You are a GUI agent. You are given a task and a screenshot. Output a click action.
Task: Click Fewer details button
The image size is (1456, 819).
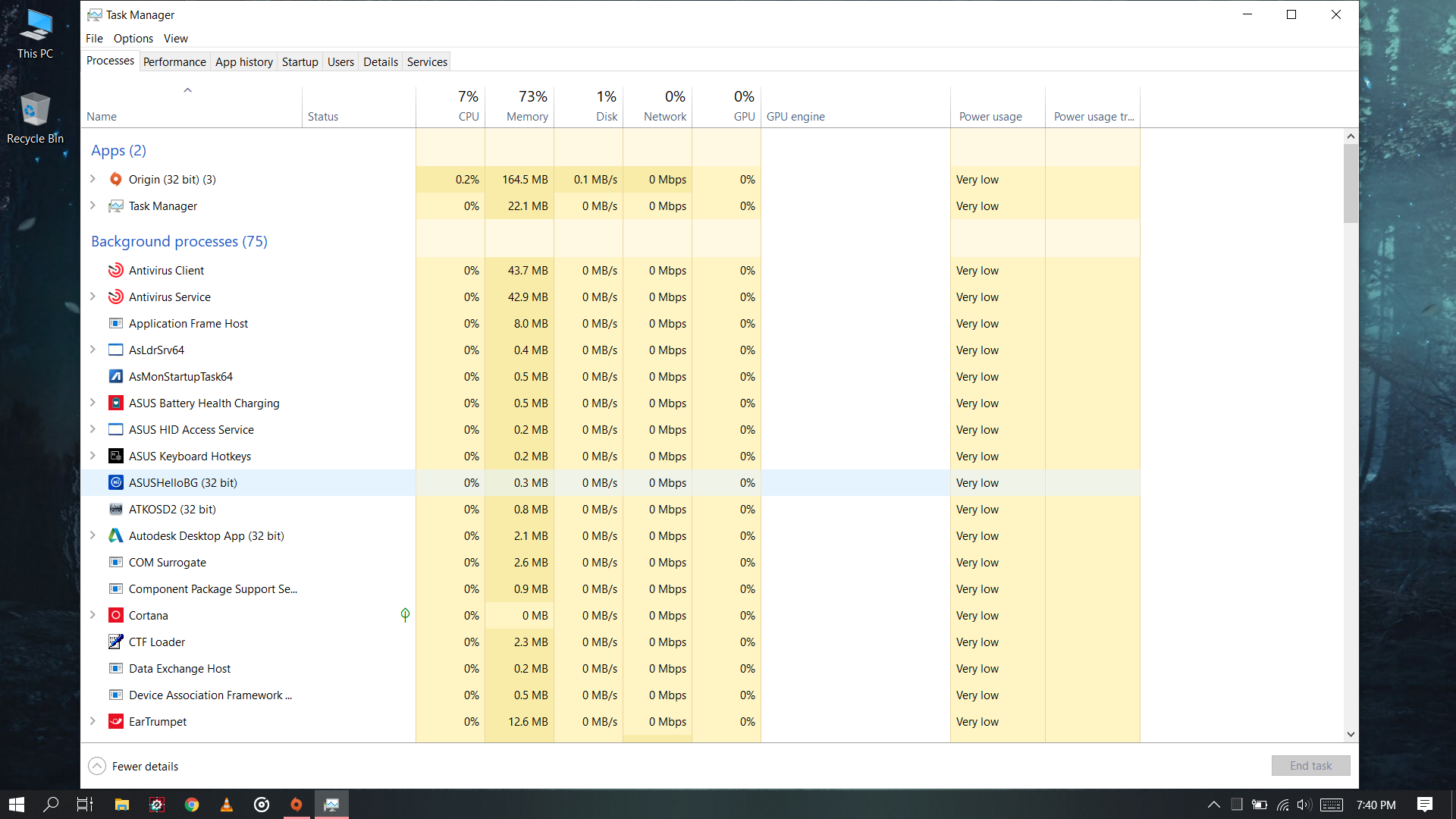133,767
